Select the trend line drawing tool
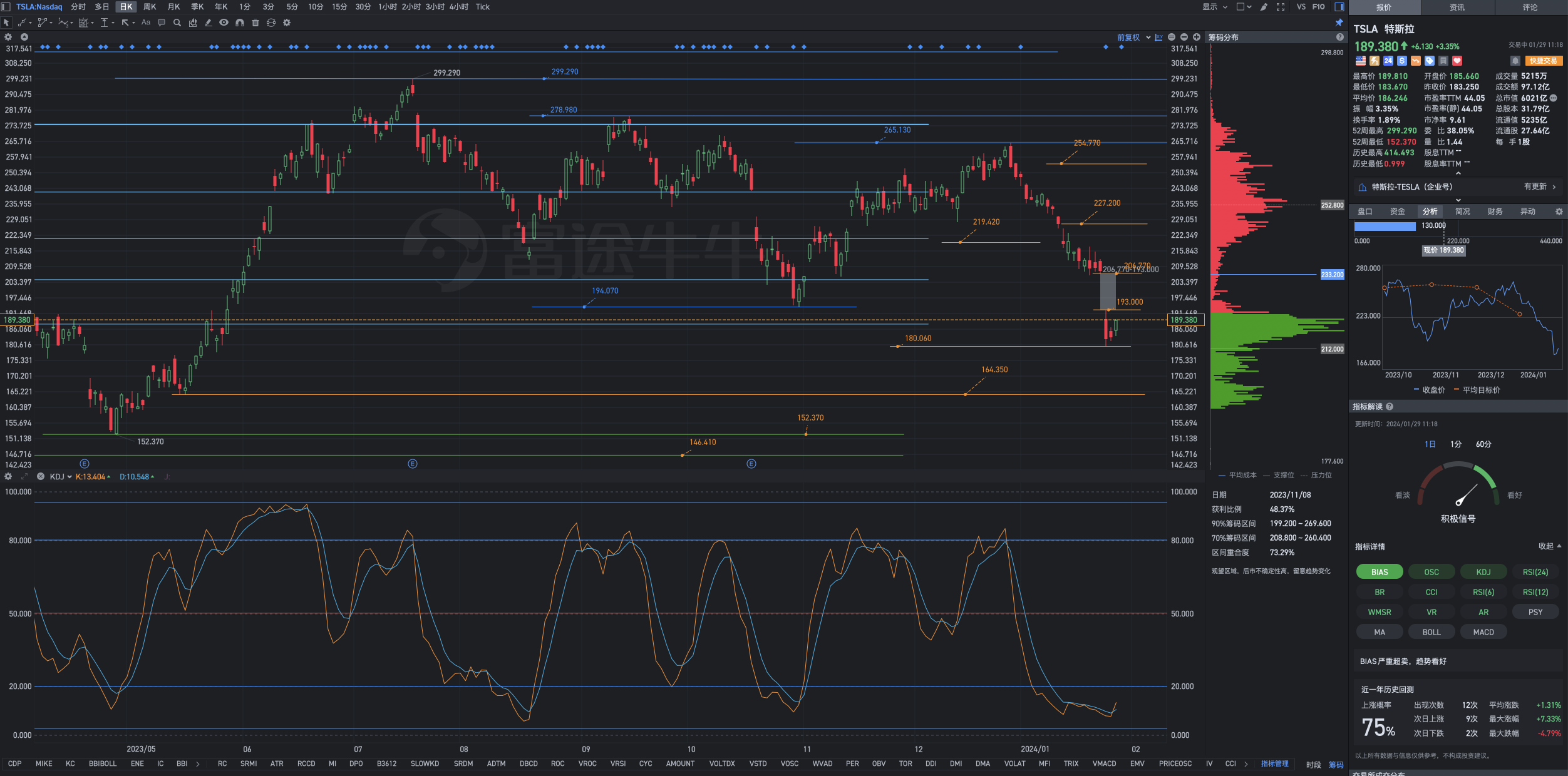 (22, 23)
